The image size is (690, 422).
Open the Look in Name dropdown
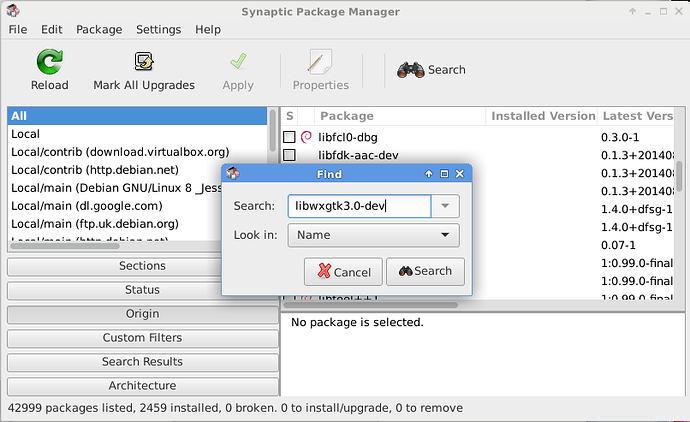(374, 235)
